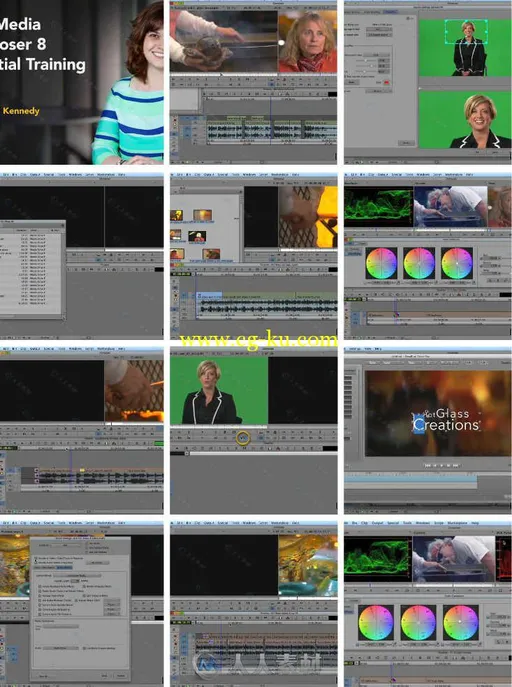
Task: Click the source monitor showing the woman on green screen
Action: [219, 390]
